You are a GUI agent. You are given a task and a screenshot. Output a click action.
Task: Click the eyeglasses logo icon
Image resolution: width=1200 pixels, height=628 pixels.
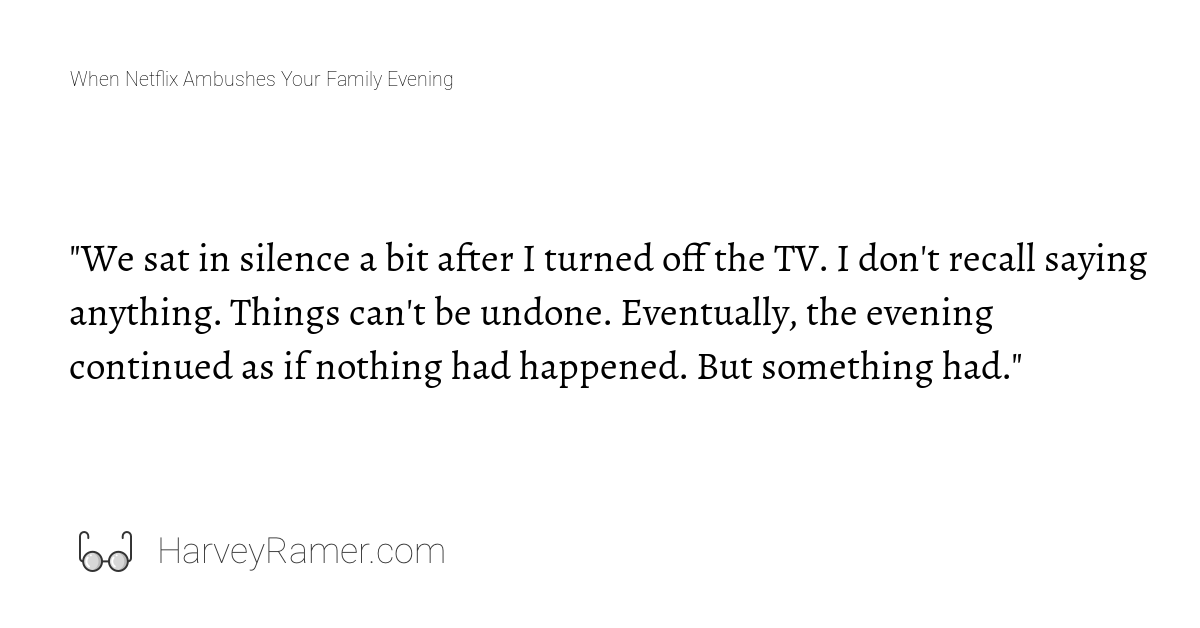105,552
